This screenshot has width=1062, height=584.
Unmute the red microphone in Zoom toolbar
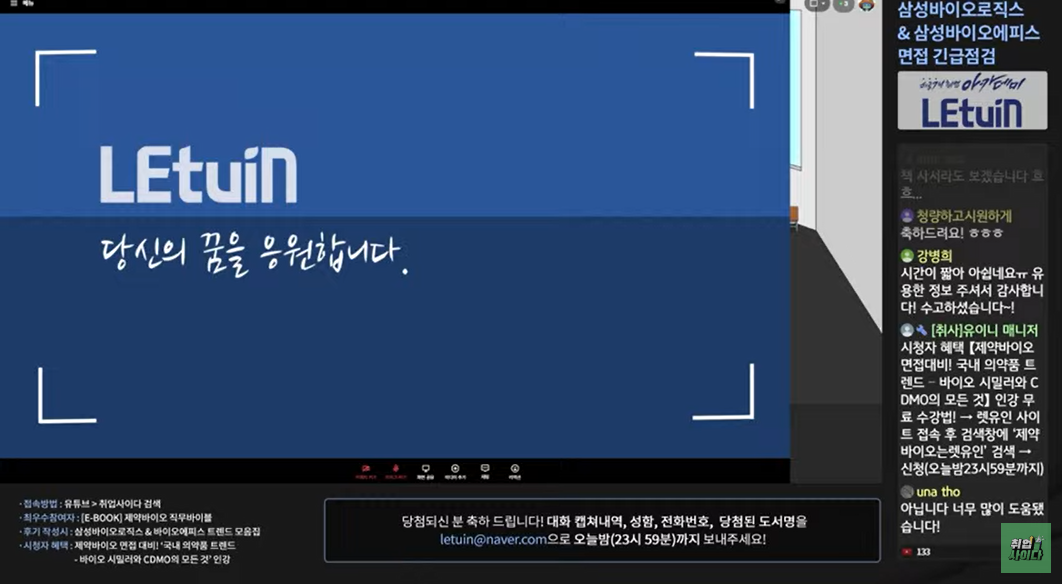397,469
